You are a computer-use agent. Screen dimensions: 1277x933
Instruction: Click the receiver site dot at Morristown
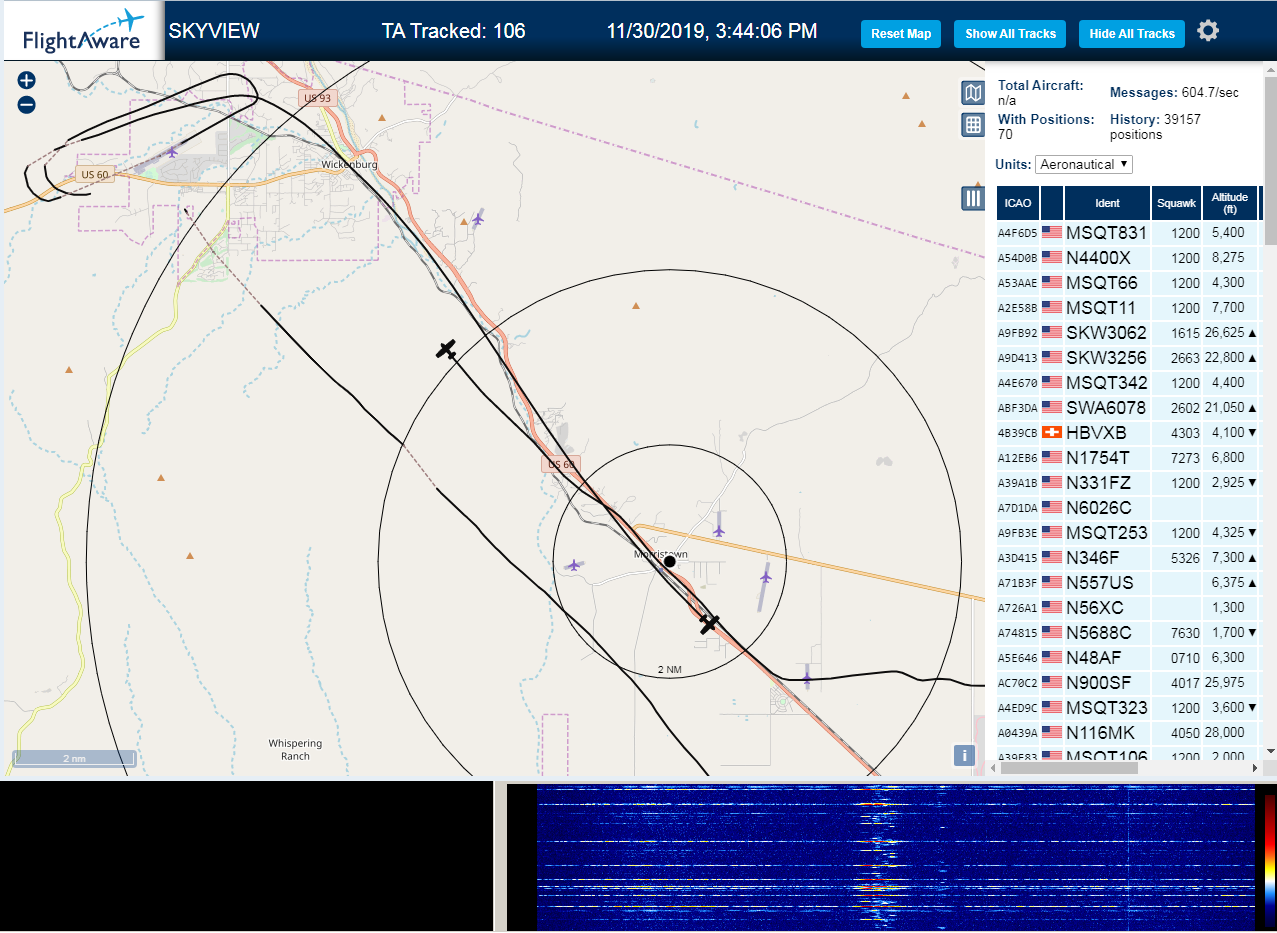click(x=670, y=562)
